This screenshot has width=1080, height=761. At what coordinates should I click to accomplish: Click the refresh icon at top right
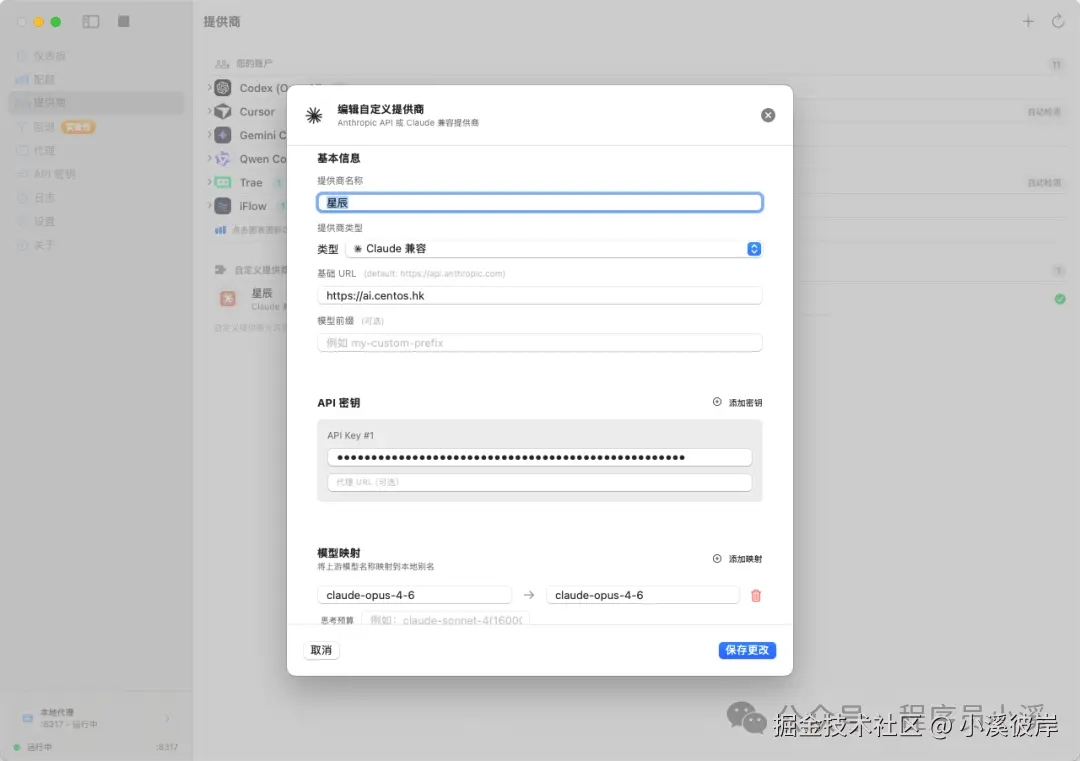(1058, 21)
